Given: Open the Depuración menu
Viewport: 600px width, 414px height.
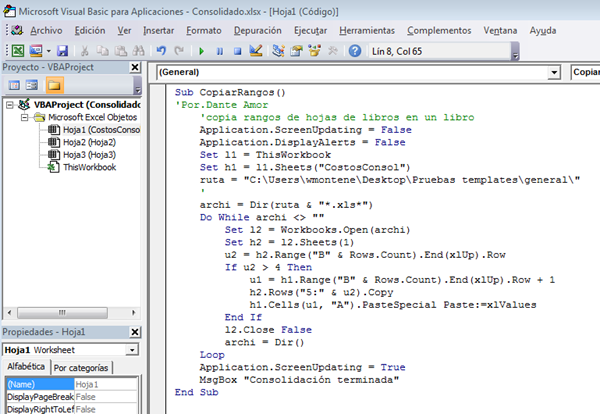Looking at the screenshot, I should 257,30.
